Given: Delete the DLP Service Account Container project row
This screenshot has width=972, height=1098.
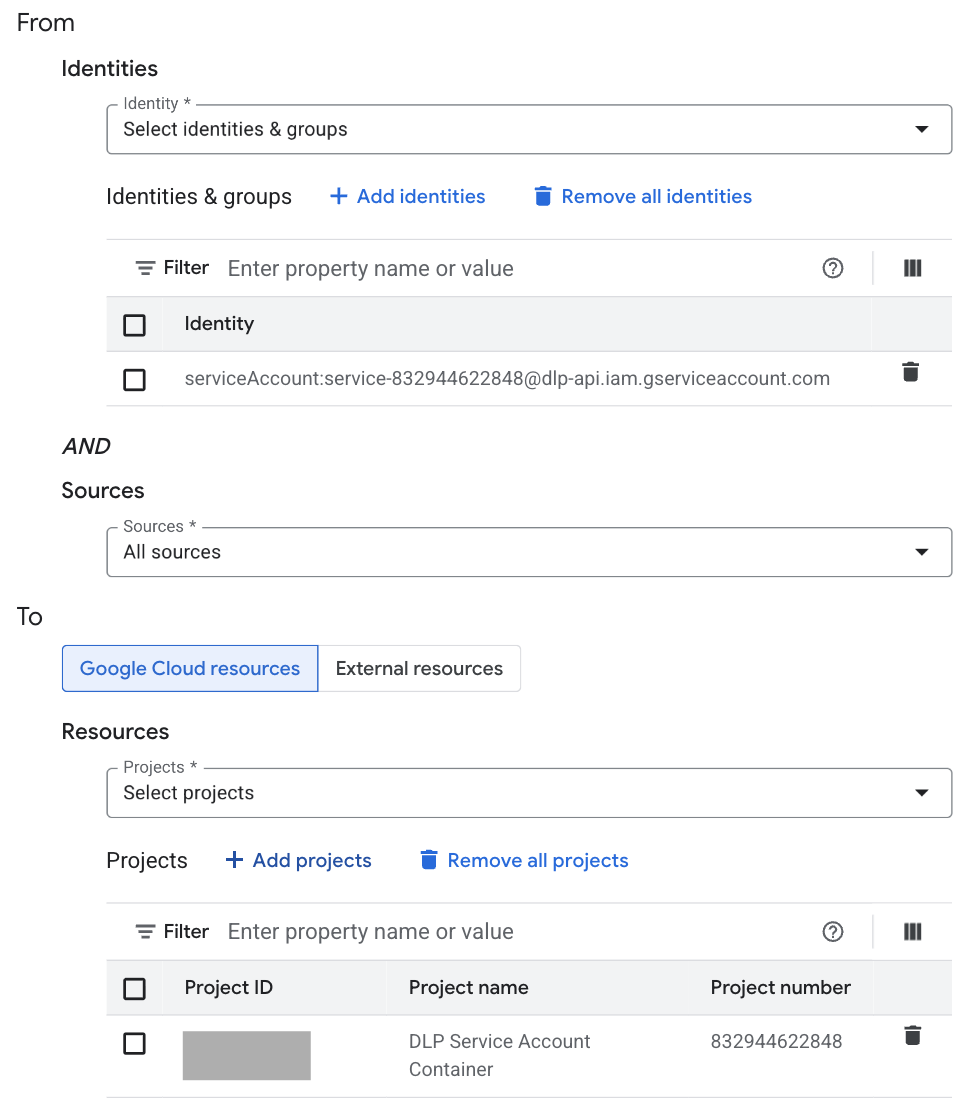Looking at the screenshot, I should coord(910,1035).
